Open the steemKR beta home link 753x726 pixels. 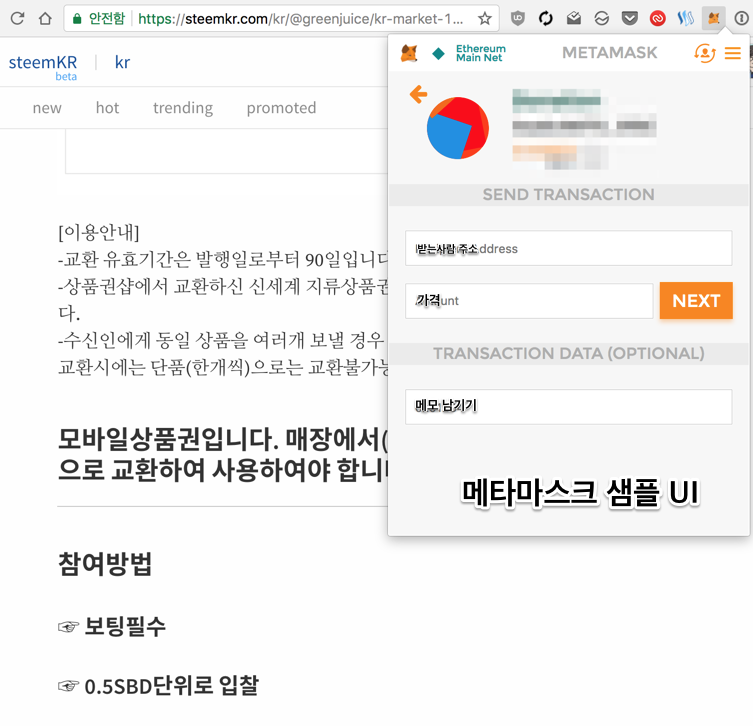tap(43, 67)
